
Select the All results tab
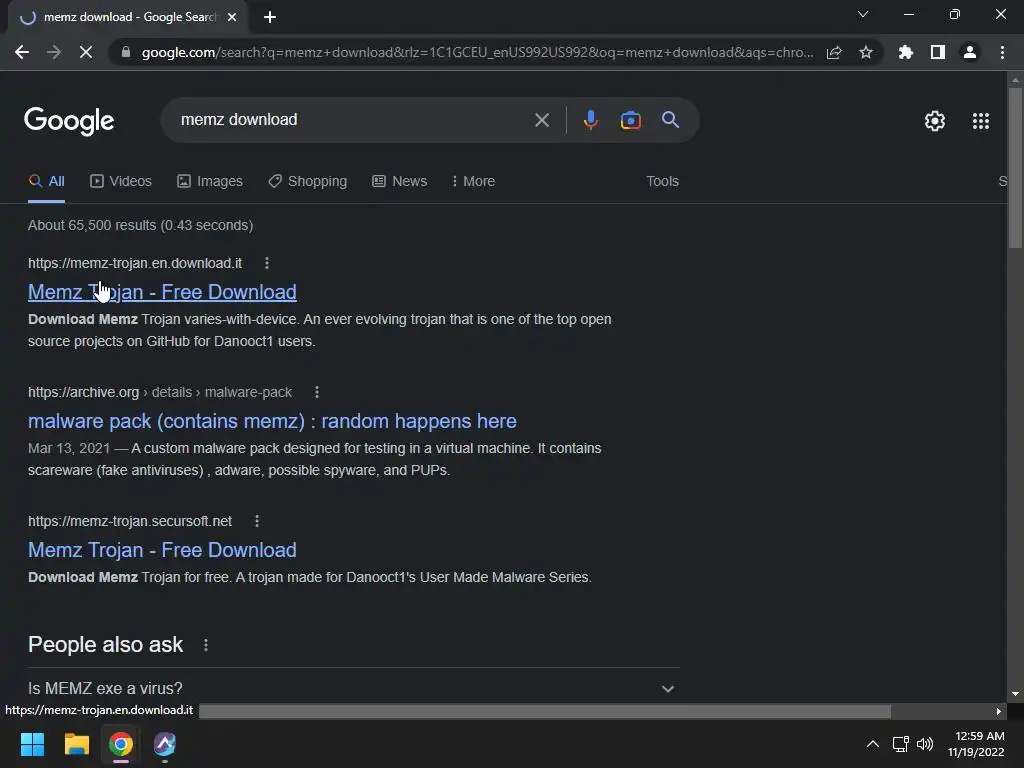(46, 182)
